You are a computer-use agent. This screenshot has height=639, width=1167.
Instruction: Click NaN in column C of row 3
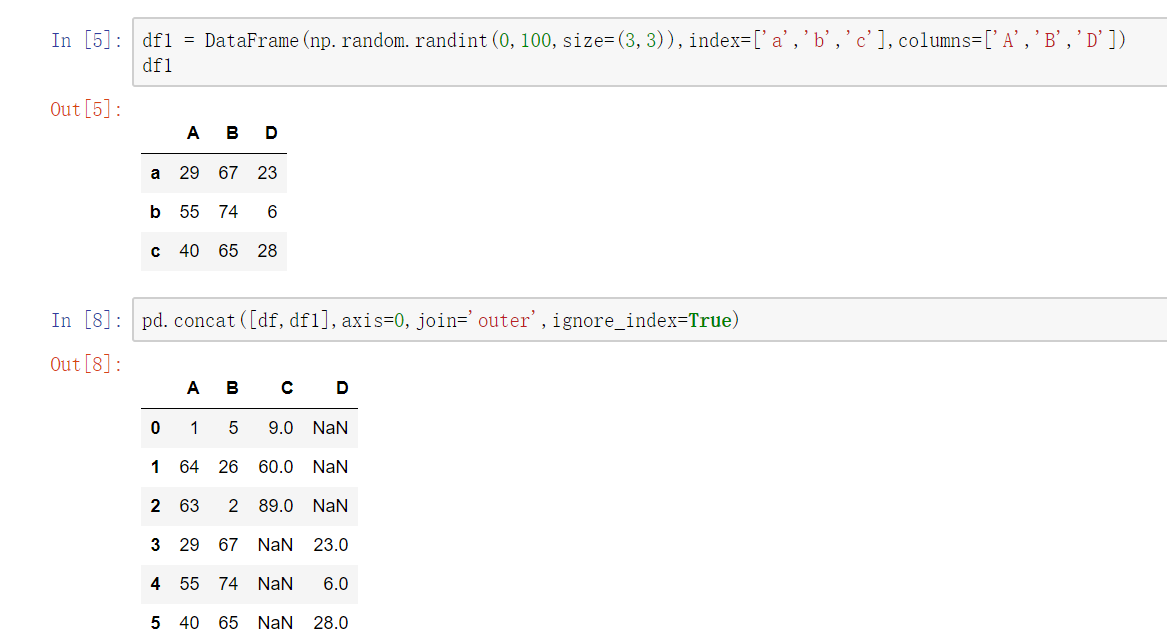coord(275,545)
